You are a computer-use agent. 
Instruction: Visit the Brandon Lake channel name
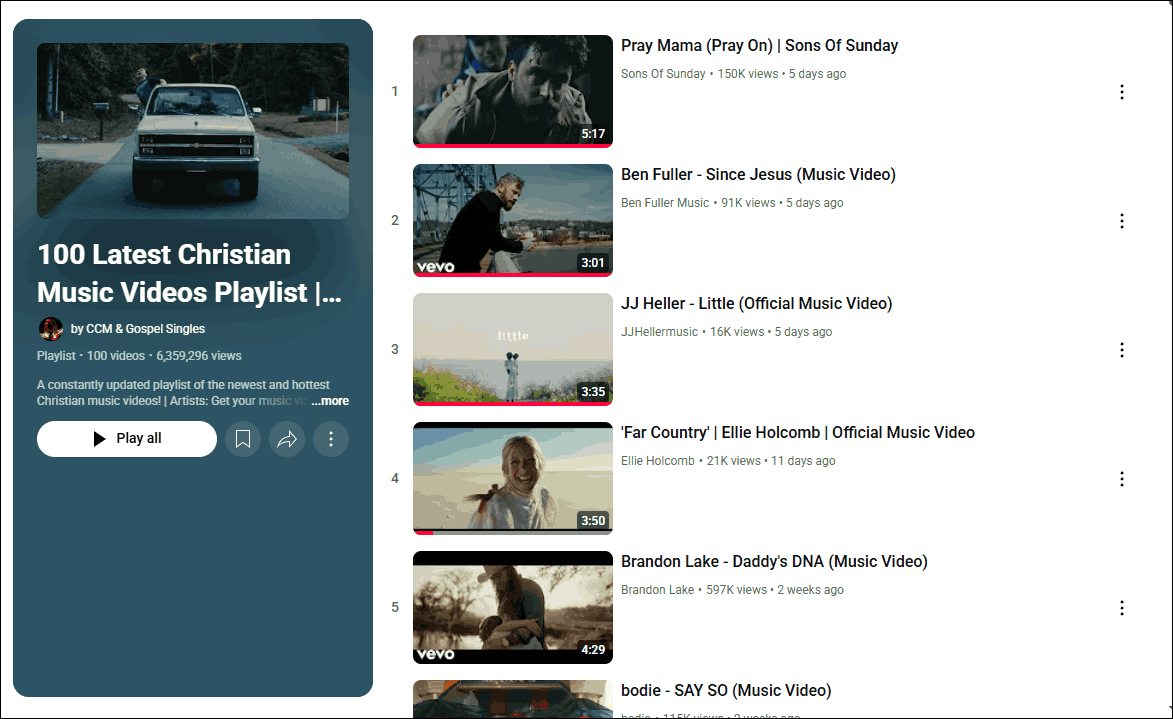point(658,590)
